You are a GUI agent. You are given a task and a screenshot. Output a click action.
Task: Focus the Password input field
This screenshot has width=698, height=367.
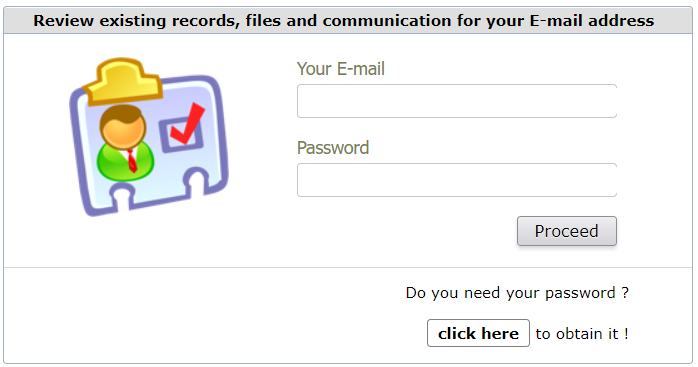[x=457, y=180]
